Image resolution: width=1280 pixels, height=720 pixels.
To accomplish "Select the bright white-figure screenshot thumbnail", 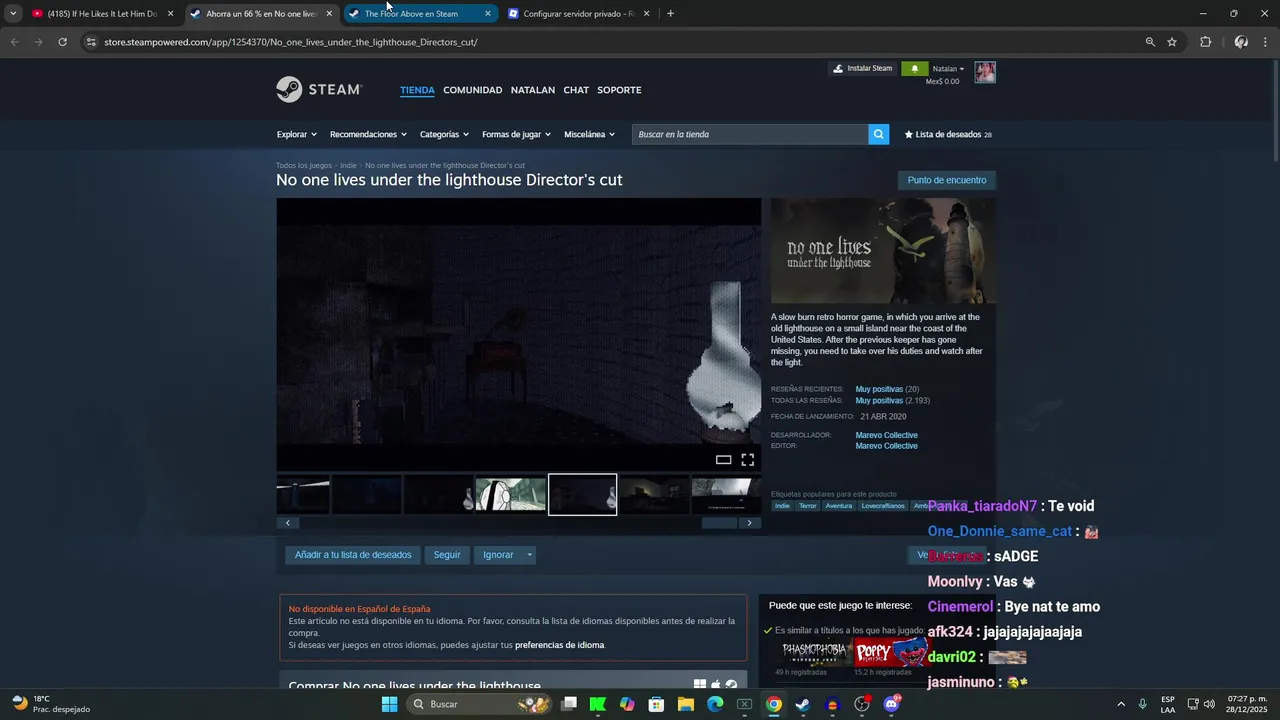I will pos(510,495).
